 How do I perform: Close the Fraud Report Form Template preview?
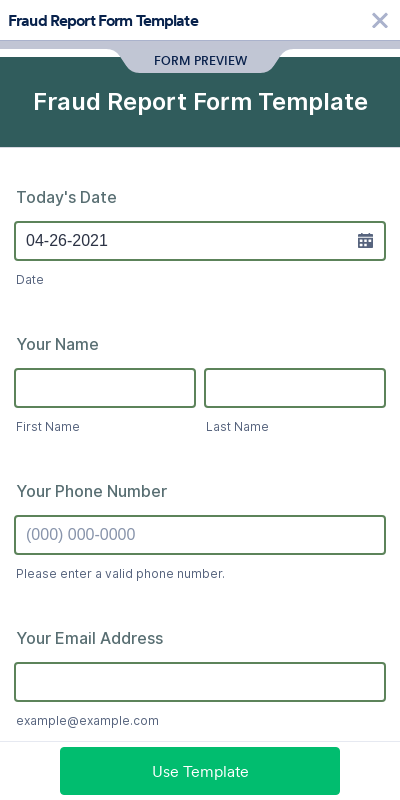[x=380, y=20]
